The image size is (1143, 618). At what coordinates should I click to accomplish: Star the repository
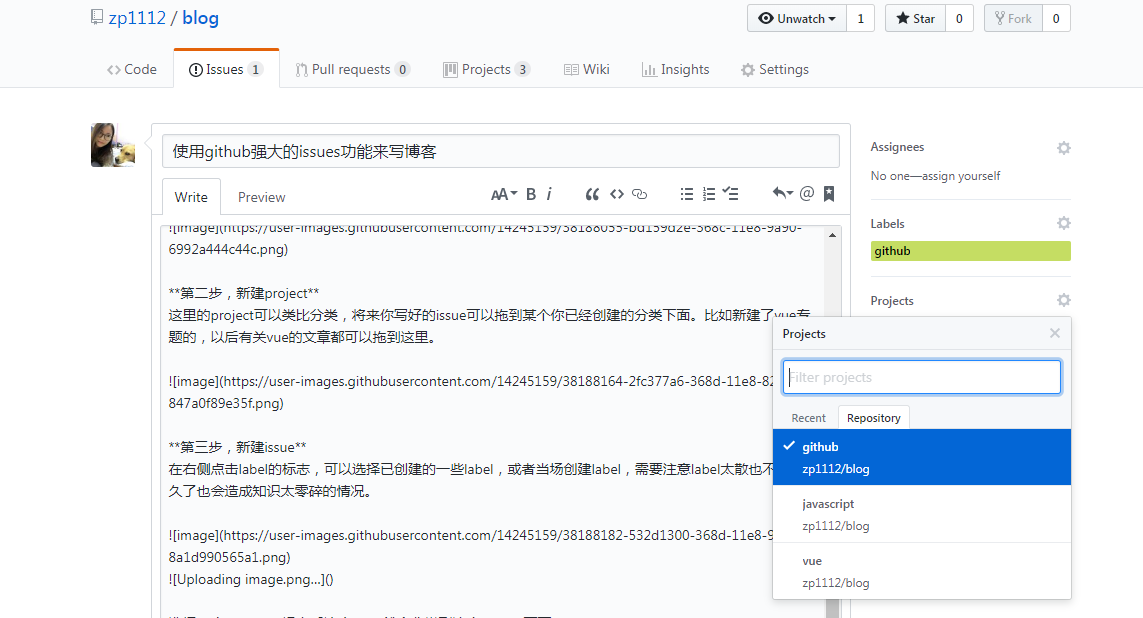[x=916, y=18]
